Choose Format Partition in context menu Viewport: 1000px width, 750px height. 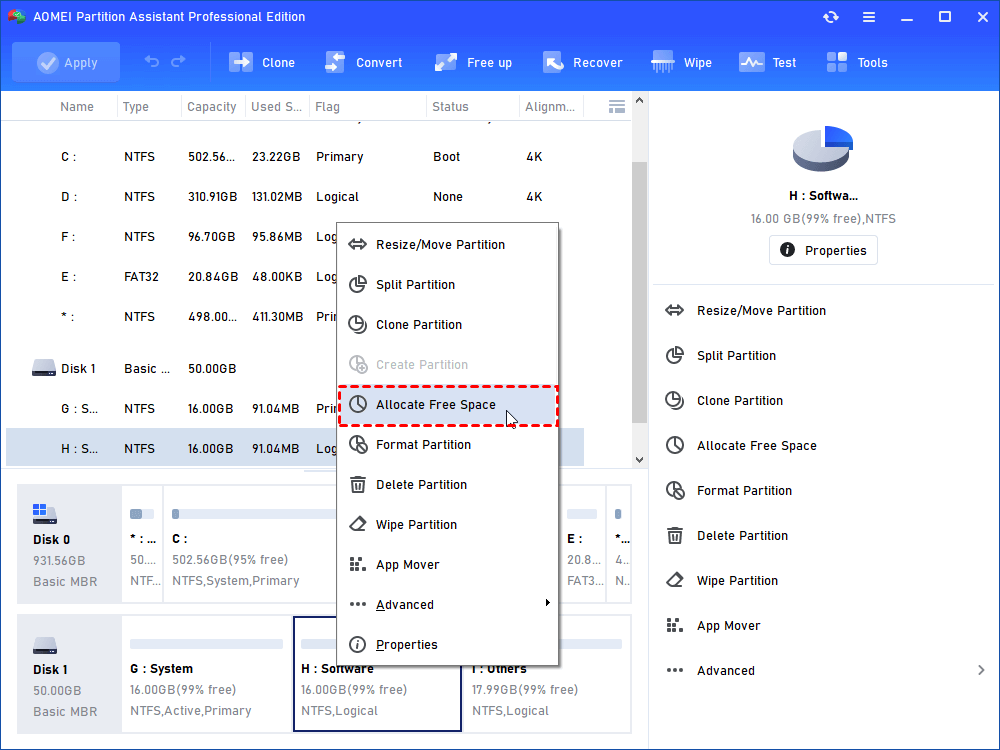click(x=448, y=445)
